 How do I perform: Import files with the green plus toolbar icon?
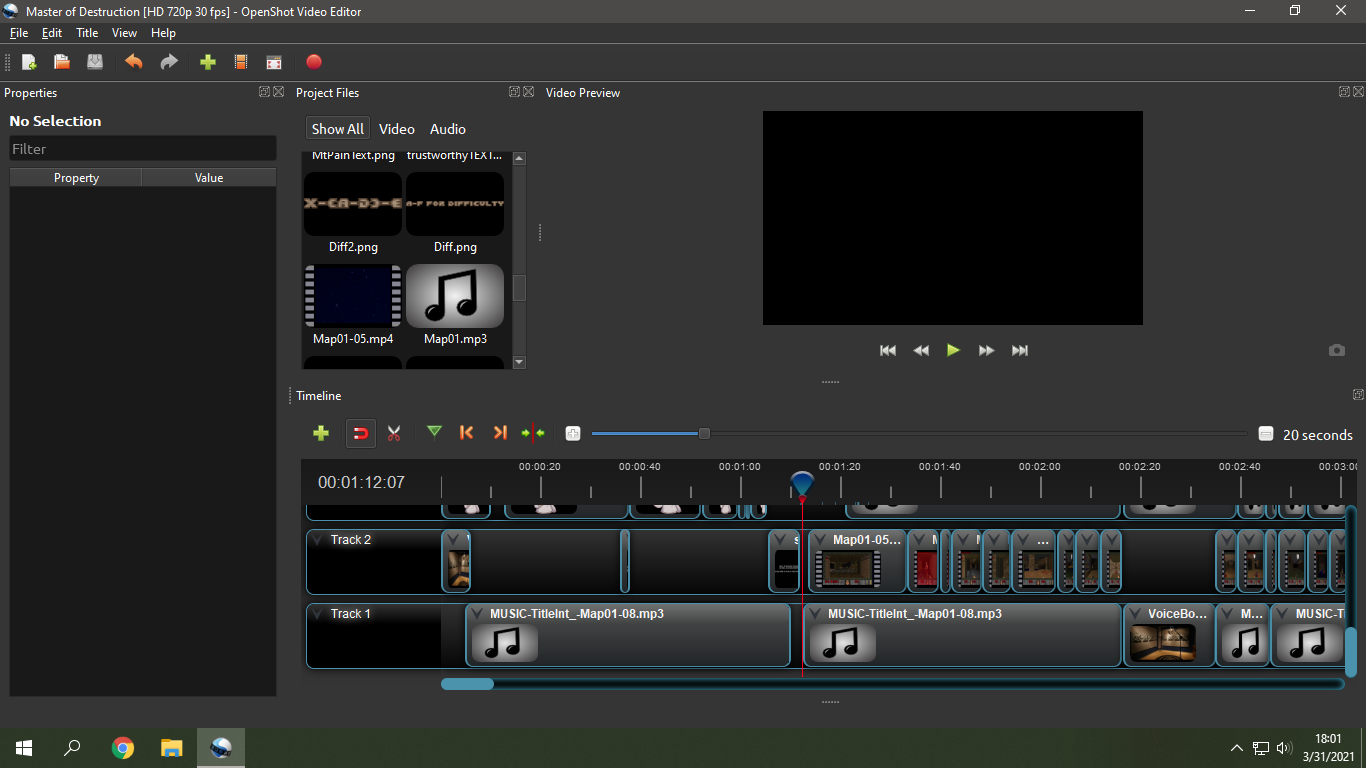point(208,62)
